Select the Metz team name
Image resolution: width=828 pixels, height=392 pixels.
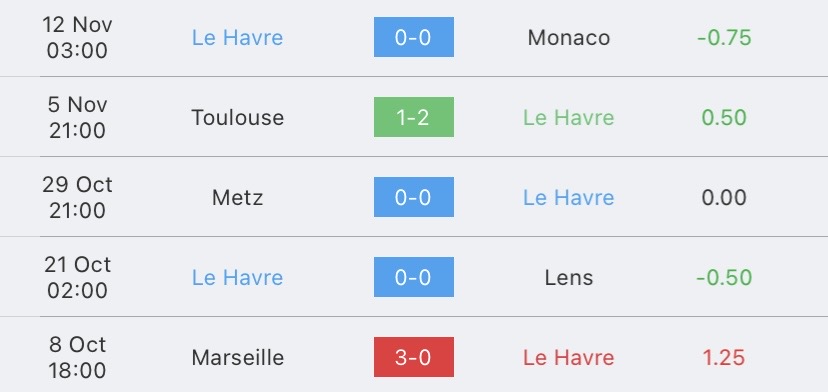tap(238, 198)
